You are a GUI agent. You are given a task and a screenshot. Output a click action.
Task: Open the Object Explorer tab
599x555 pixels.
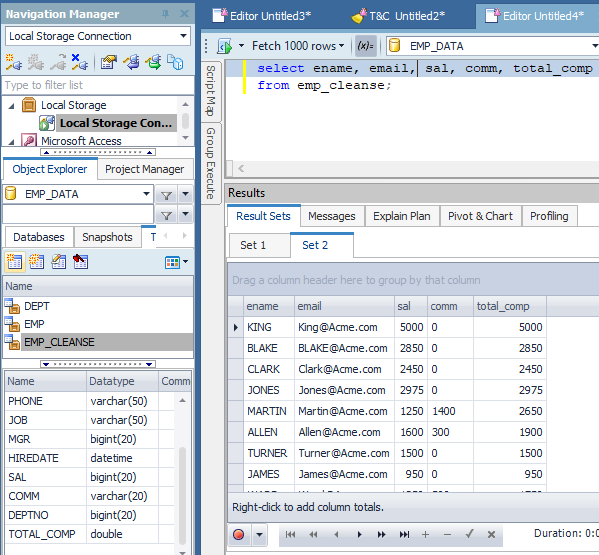click(50, 169)
